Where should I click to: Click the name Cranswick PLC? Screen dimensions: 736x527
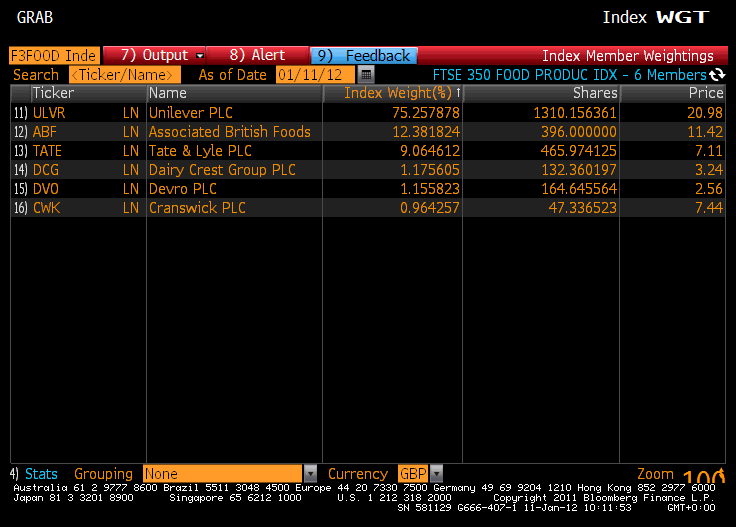pyautogui.click(x=197, y=208)
